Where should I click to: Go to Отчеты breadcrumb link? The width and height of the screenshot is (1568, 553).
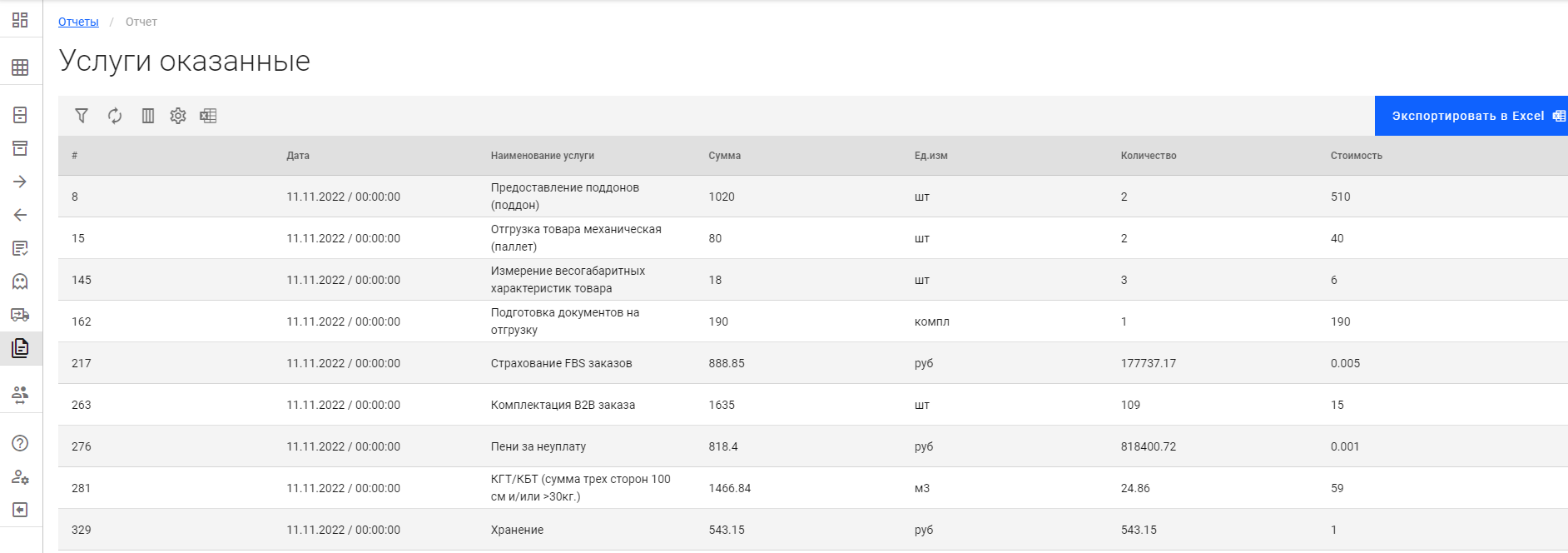tap(78, 22)
